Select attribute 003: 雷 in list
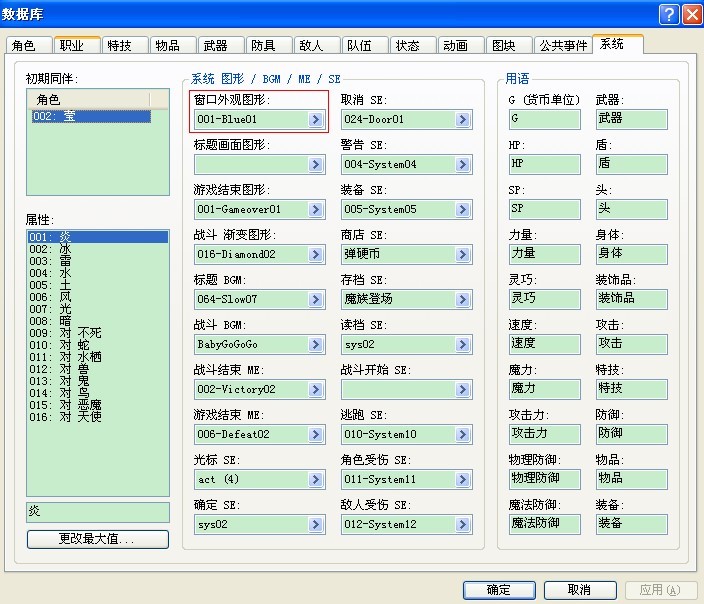The width and height of the screenshot is (704, 604). point(98,261)
